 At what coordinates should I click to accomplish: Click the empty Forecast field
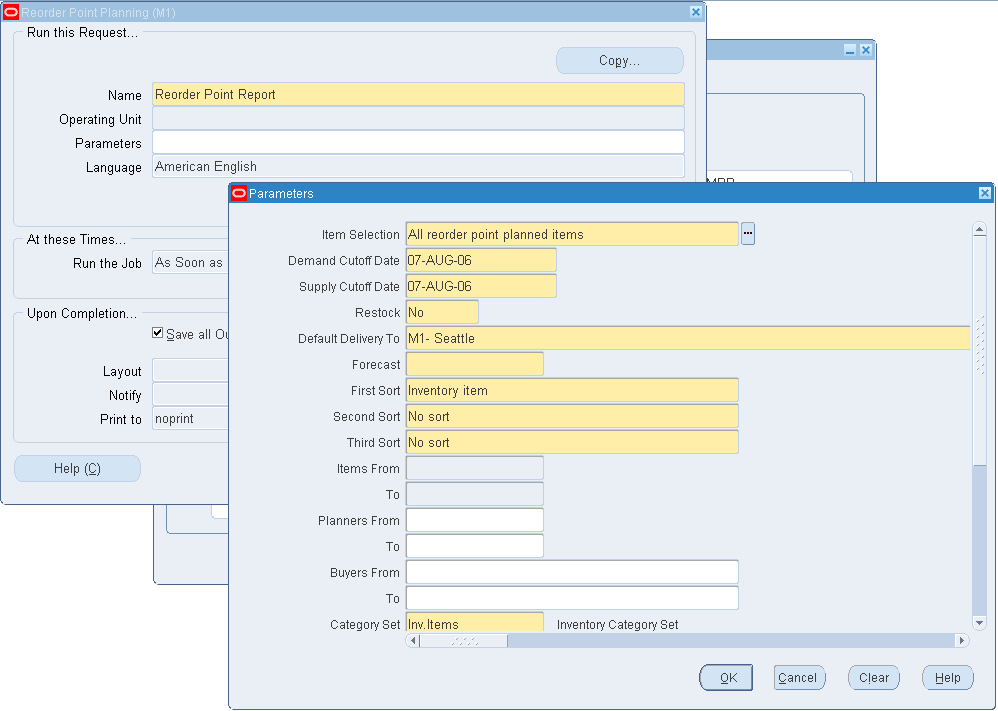point(475,365)
